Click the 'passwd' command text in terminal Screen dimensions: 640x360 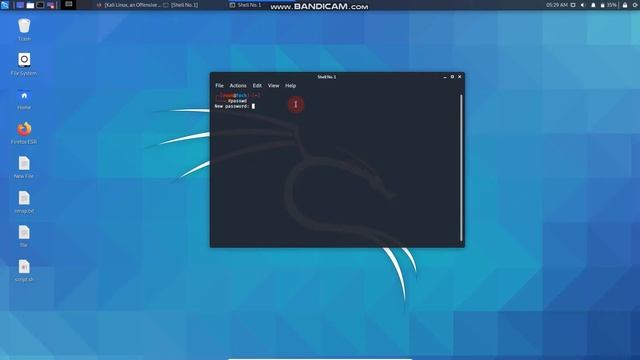[238, 101]
